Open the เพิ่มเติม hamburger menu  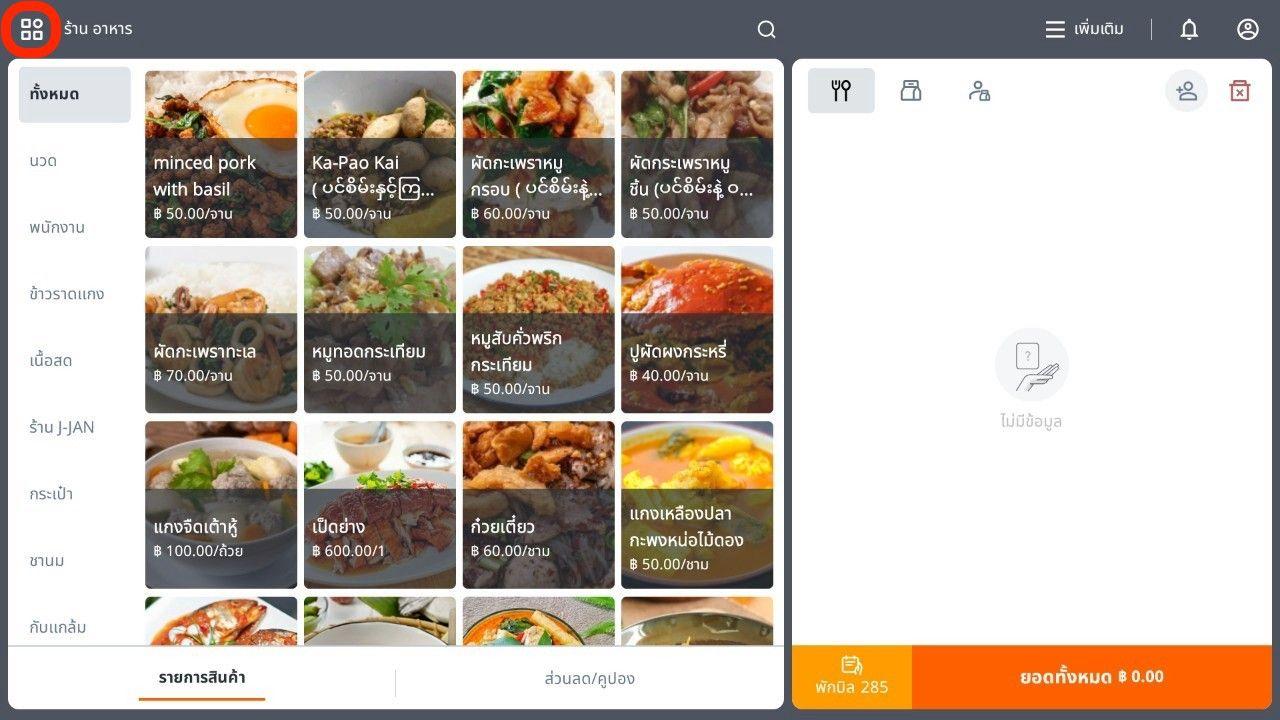point(1085,30)
